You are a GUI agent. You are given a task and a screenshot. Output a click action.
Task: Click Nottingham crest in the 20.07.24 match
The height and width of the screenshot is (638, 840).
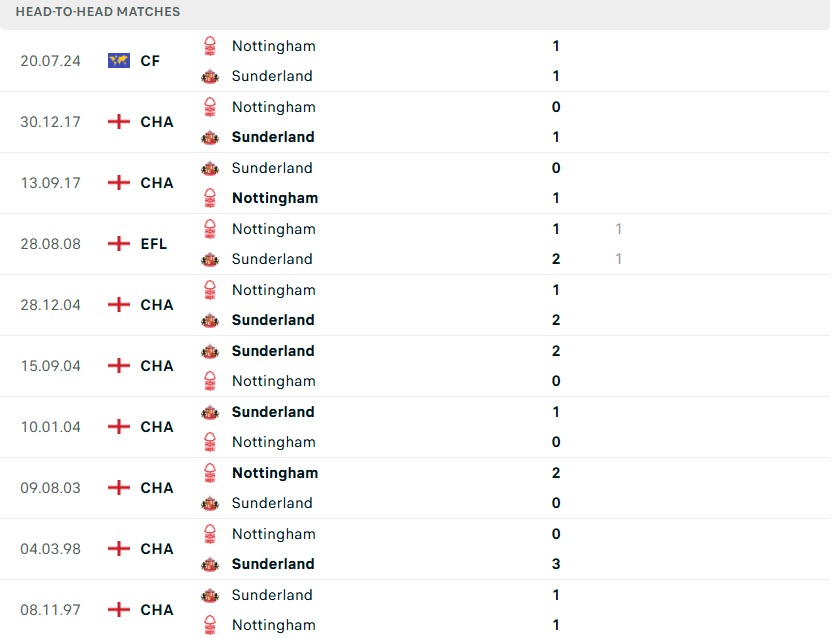coord(210,46)
